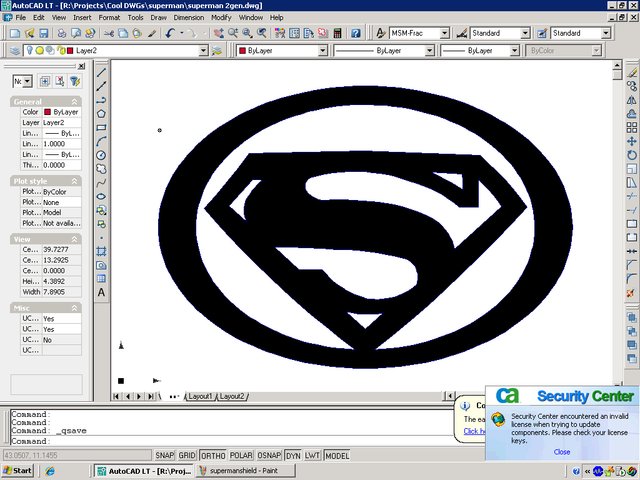This screenshot has height=480, width=640.
Task: Open the ByLayer color control dropdown
Action: (323, 51)
